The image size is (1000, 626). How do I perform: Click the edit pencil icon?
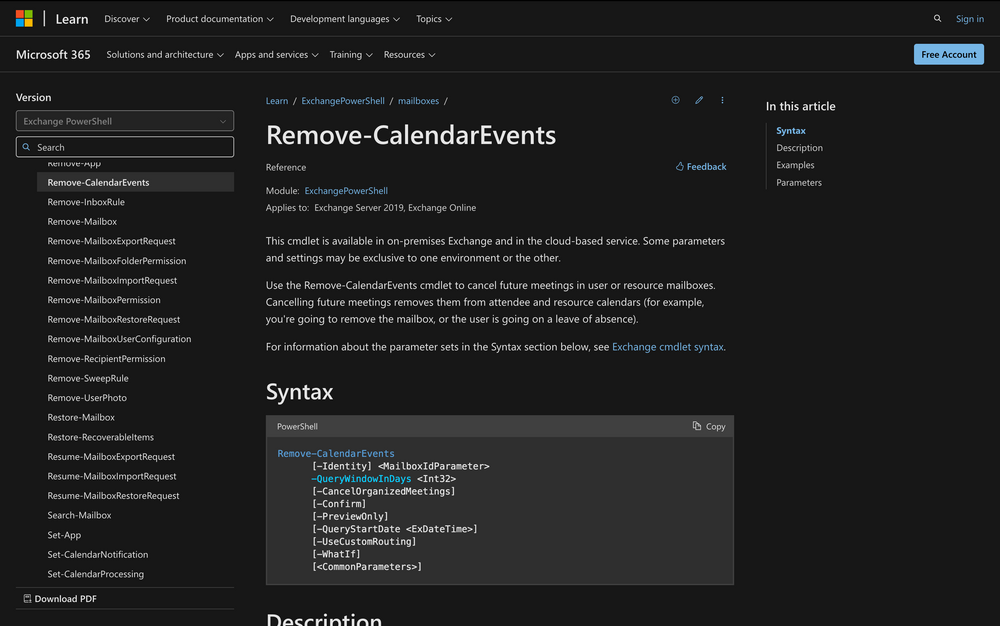699,100
